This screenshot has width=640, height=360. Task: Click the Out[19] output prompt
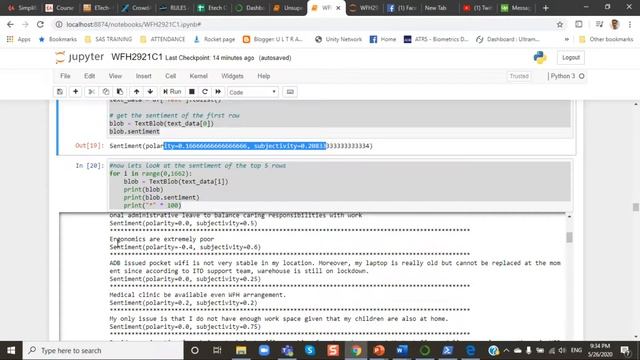pyautogui.click(x=89, y=146)
